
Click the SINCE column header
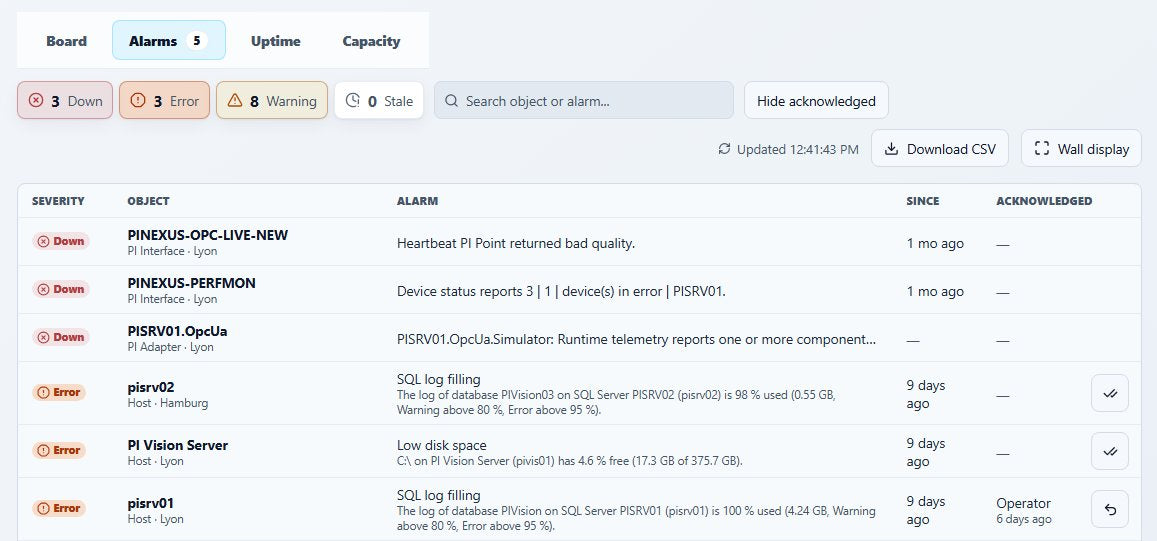click(x=923, y=201)
